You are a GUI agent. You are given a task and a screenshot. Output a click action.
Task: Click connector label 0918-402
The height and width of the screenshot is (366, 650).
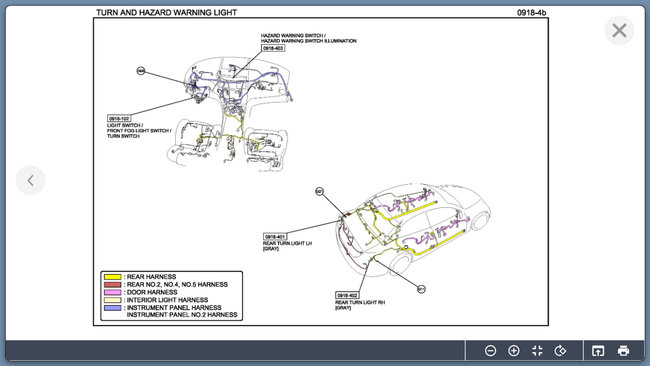[x=347, y=296]
